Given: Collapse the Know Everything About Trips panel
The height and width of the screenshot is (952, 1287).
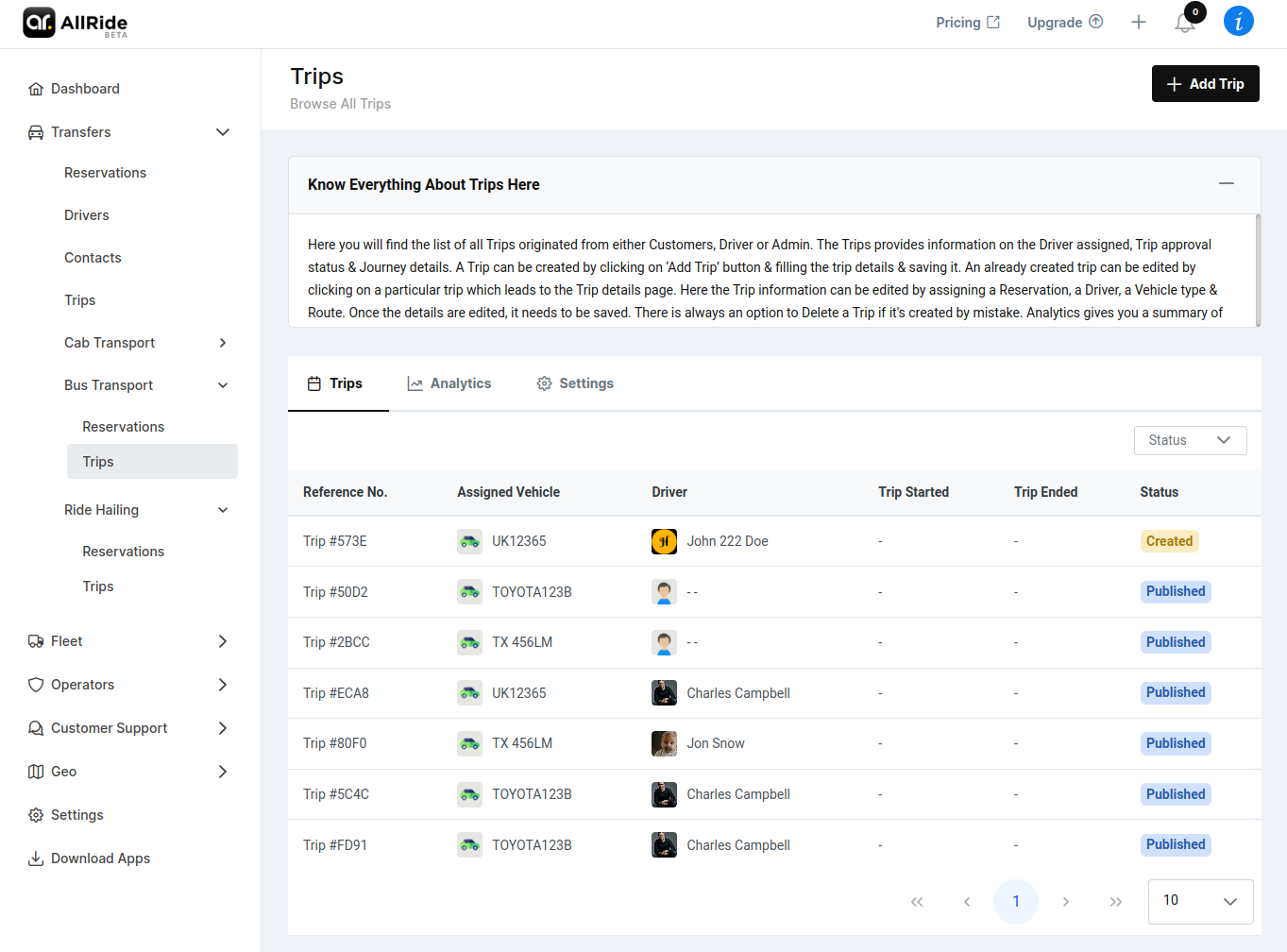Looking at the screenshot, I should click(x=1226, y=183).
